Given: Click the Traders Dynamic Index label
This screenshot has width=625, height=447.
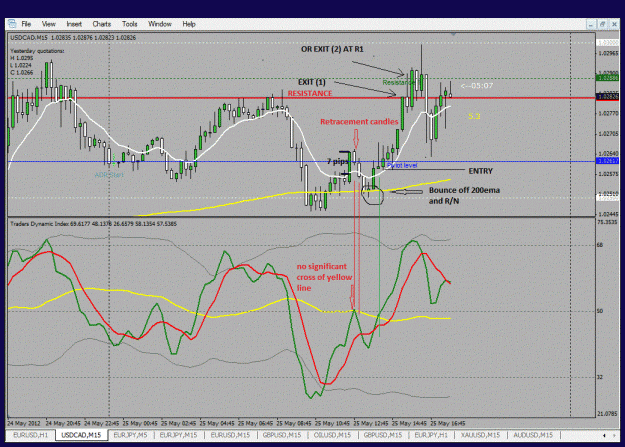Looking at the screenshot, I should point(93,224).
